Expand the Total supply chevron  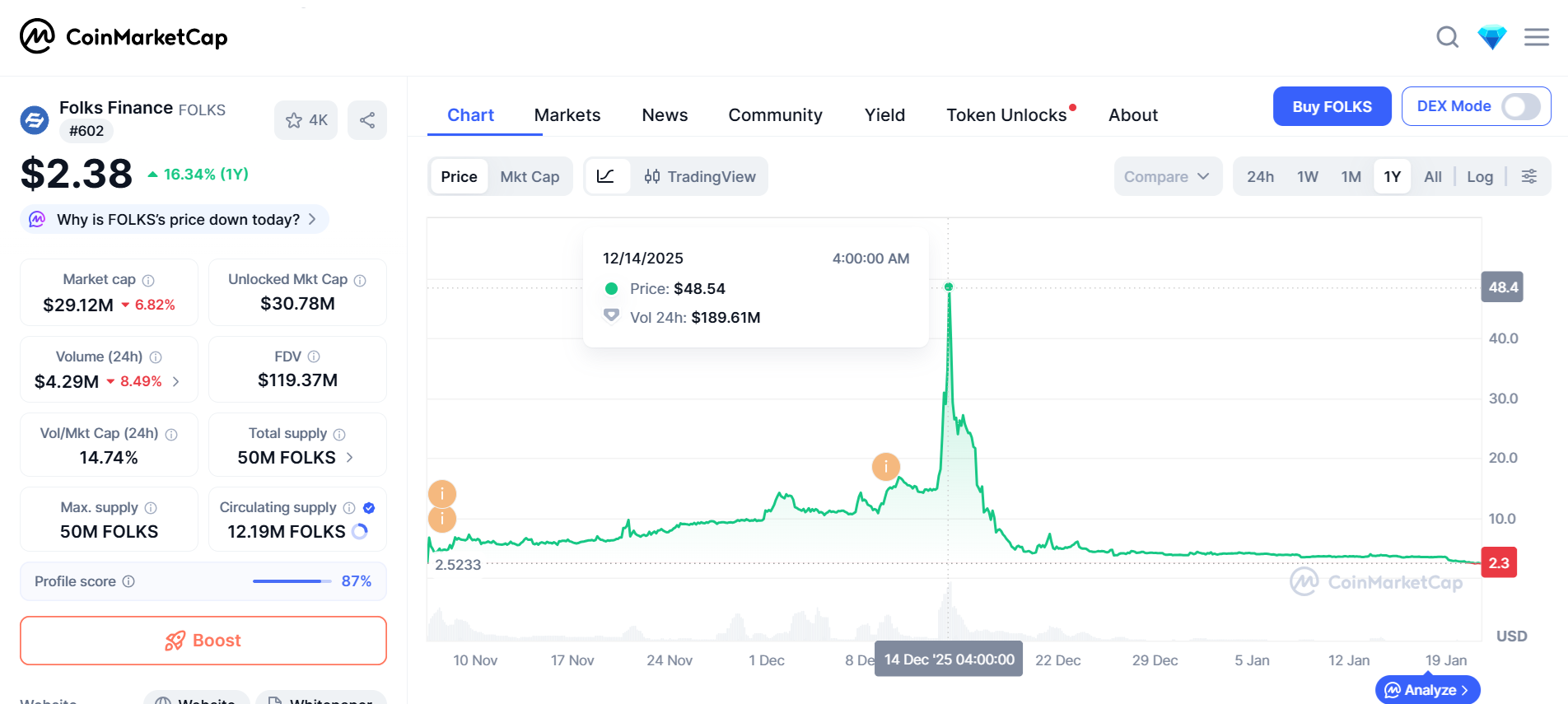pyautogui.click(x=350, y=458)
